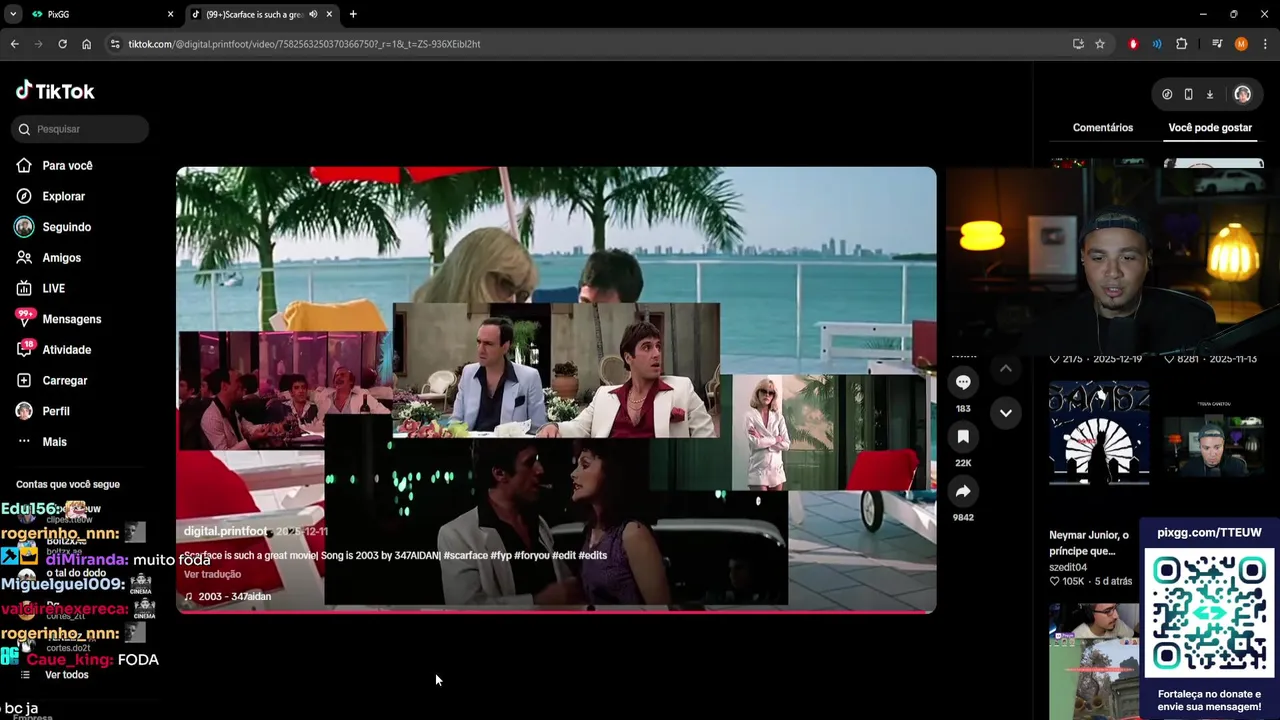Switch to Comentários tab
Screen dimensions: 1280x720
click(1103, 128)
